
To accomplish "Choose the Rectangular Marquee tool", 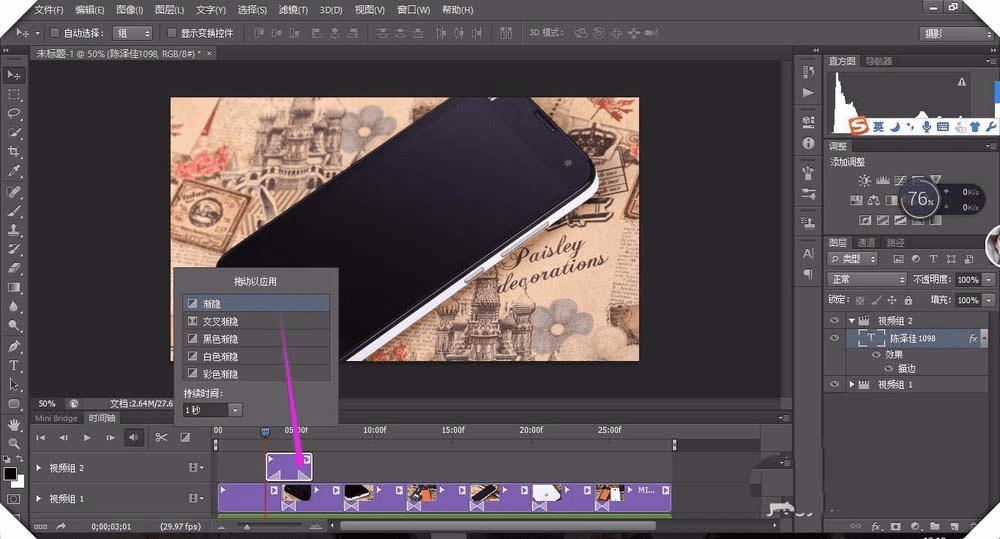I will pyautogui.click(x=14, y=94).
